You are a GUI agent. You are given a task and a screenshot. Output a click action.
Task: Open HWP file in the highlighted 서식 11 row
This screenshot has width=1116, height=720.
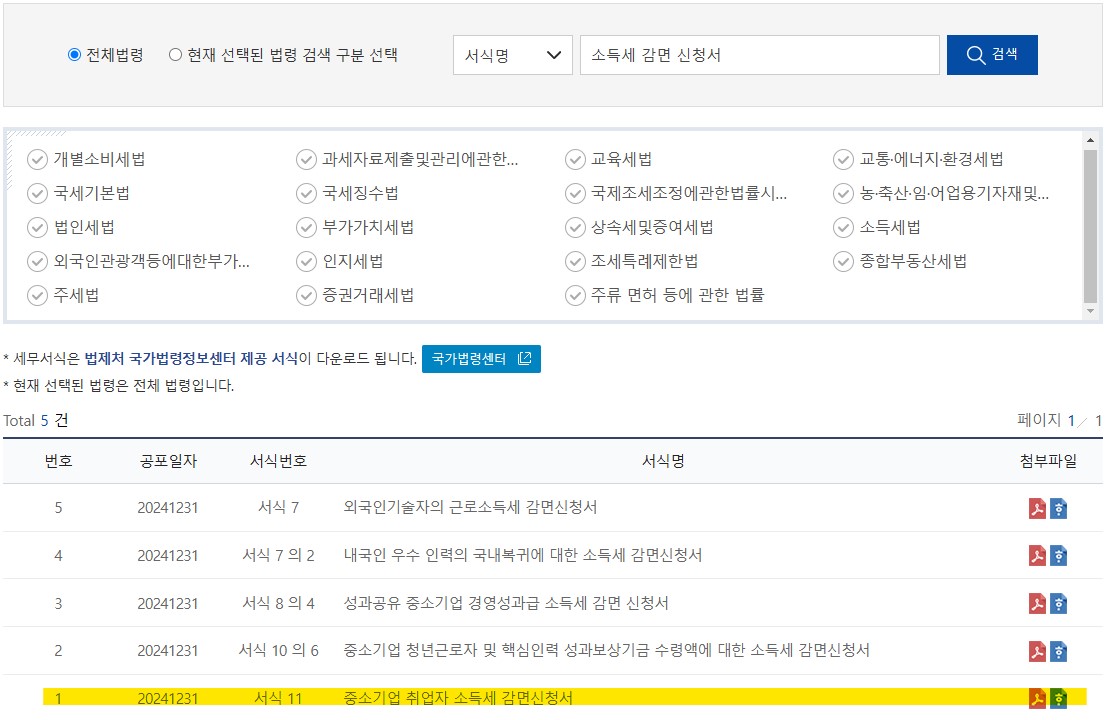click(1061, 697)
